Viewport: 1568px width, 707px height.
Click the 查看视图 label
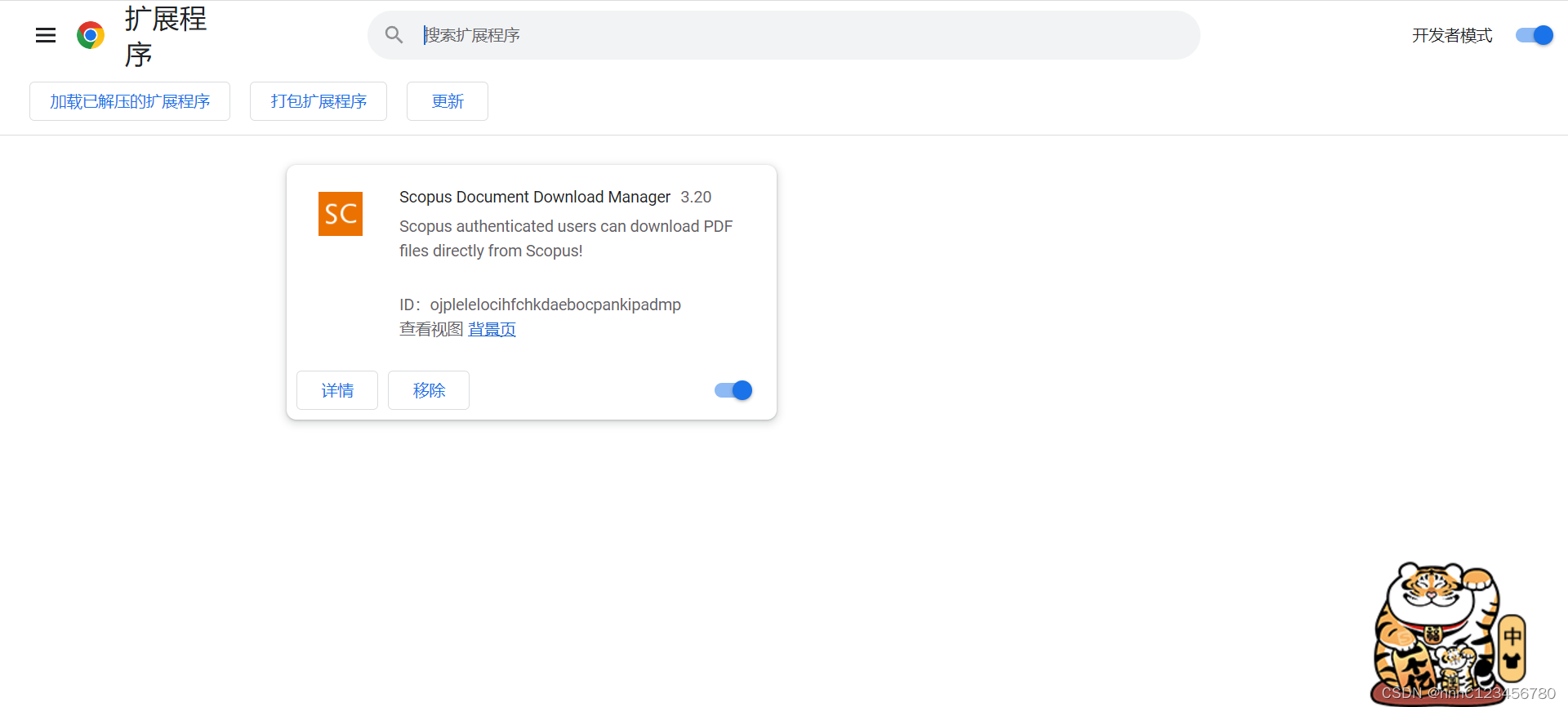point(431,329)
